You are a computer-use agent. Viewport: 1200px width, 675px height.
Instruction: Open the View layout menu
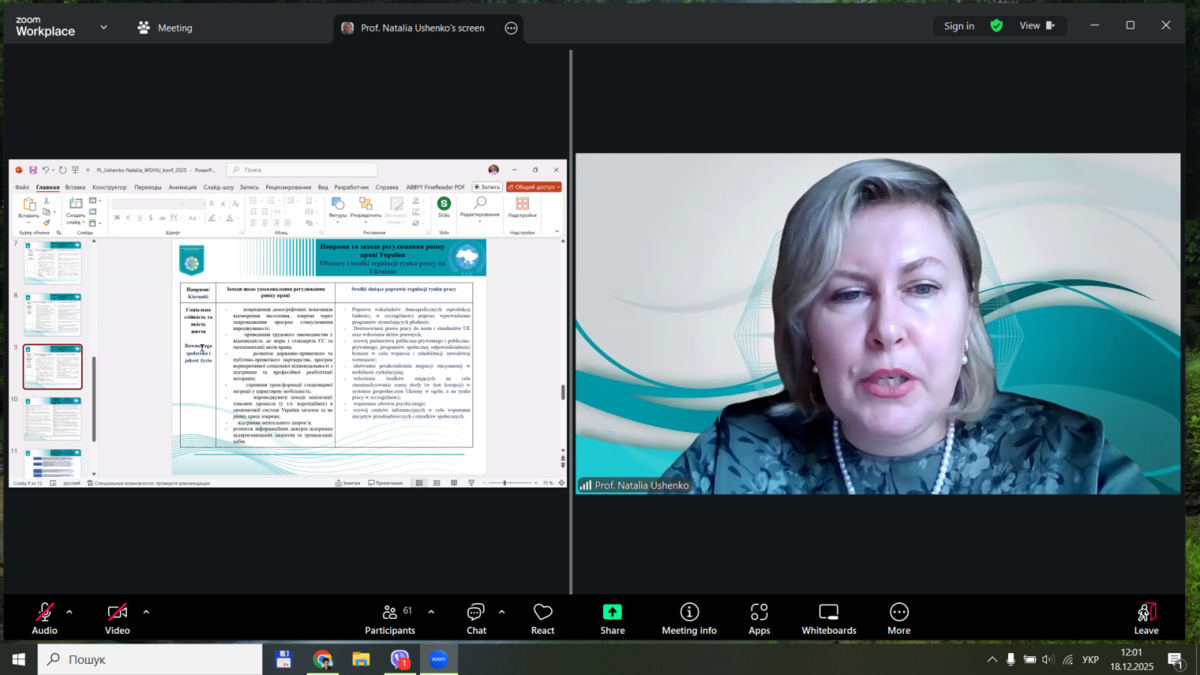tap(1036, 26)
